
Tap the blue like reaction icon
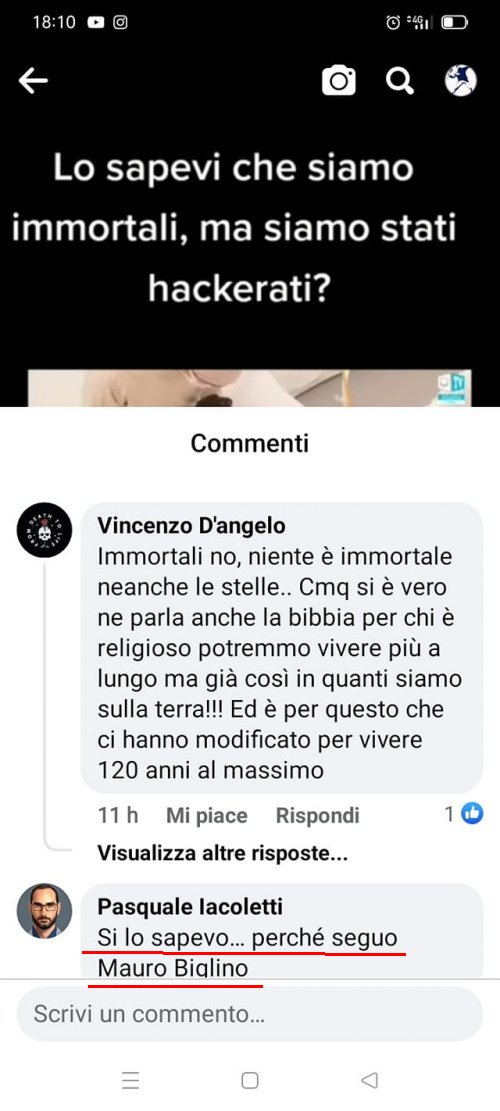click(472, 813)
